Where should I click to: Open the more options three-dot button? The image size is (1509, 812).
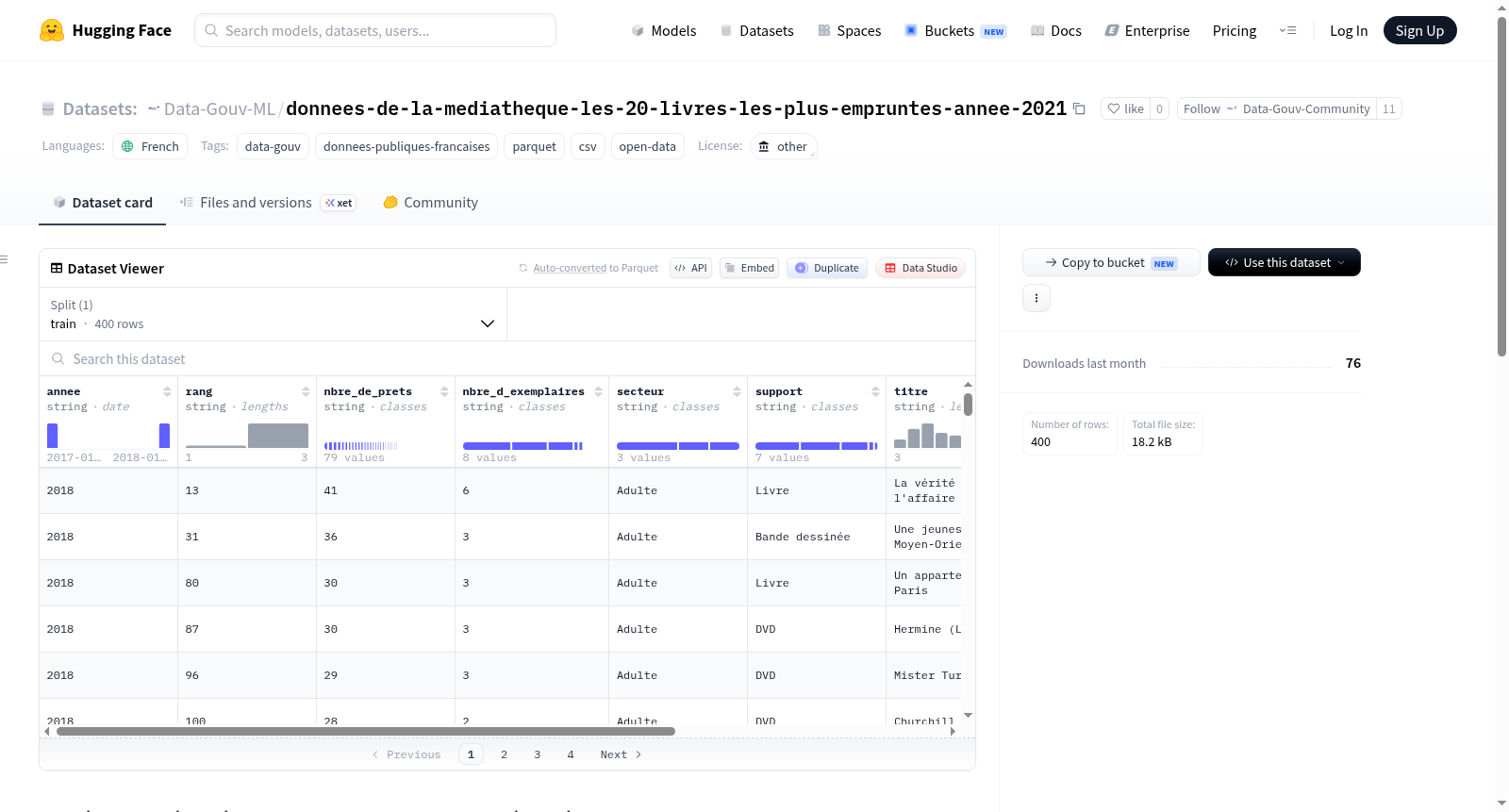[1036, 298]
